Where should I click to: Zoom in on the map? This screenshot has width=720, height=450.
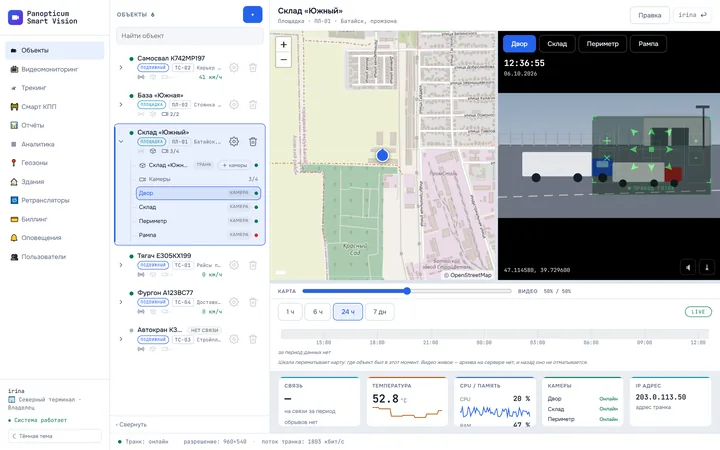pos(283,45)
